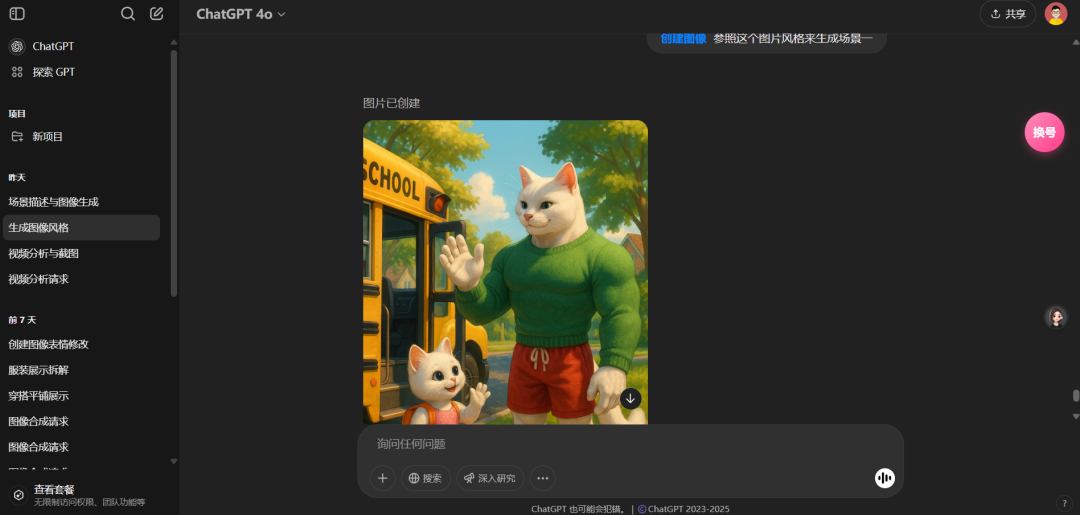Click the conversation scrollbar up arrow
Viewport: 1080px width, 515px height.
coord(1076,42)
